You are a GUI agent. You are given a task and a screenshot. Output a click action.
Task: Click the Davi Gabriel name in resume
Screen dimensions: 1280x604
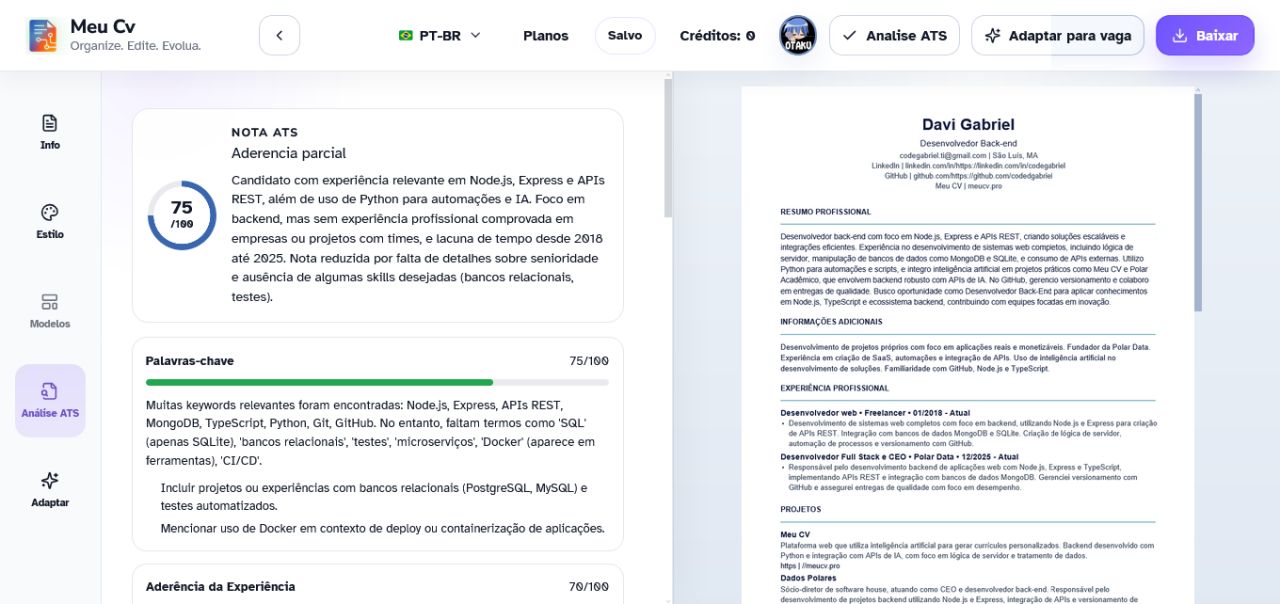[x=968, y=125]
